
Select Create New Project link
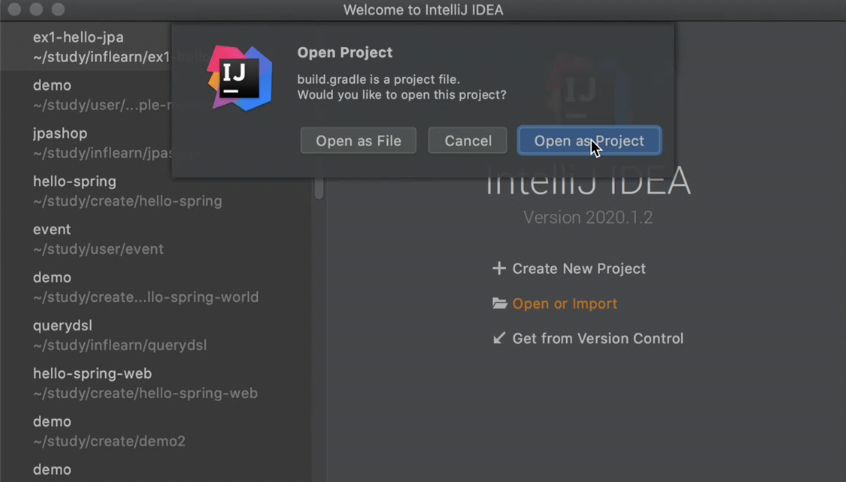pyautogui.click(x=578, y=268)
